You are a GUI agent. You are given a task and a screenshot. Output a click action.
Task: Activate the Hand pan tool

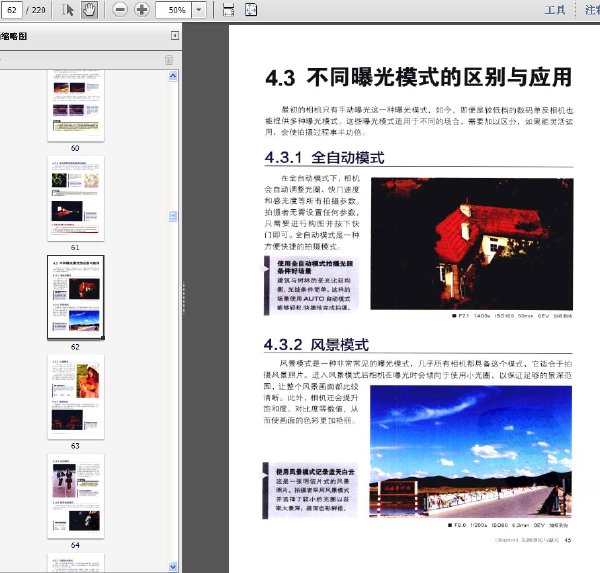pos(89,10)
